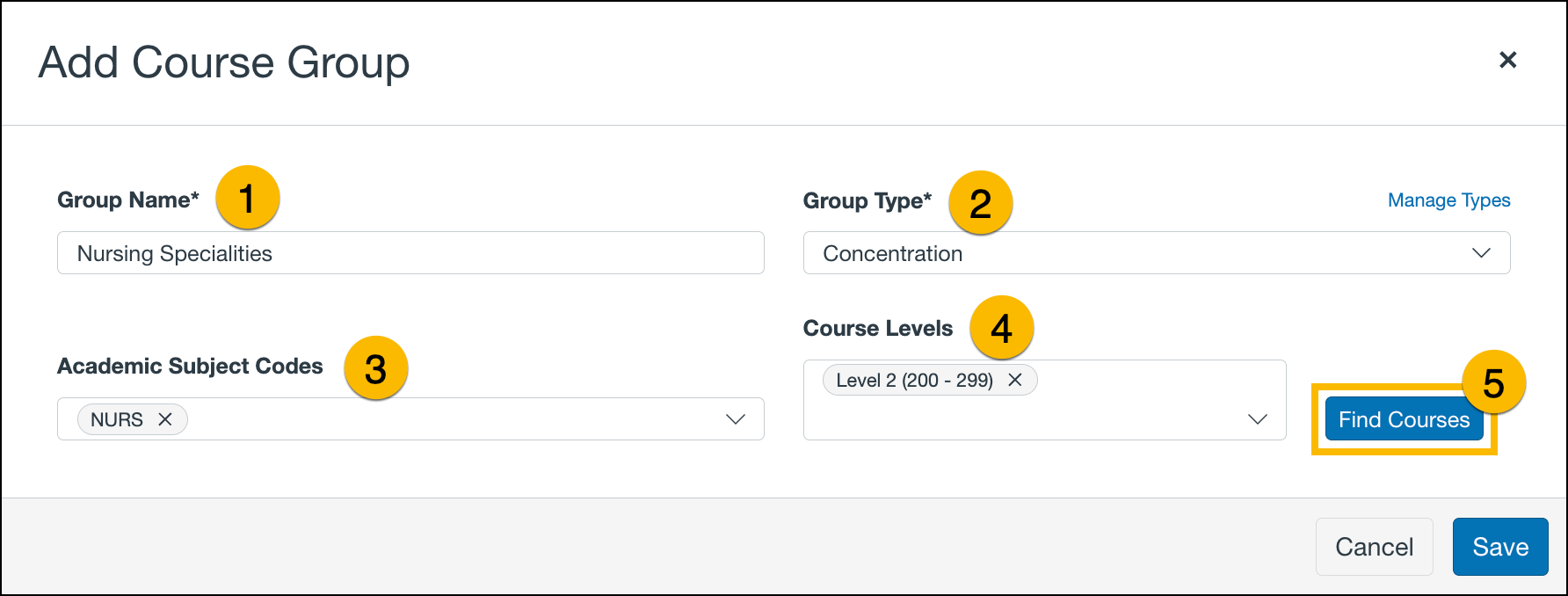Dismiss the Add Course Group dialog

1509,60
